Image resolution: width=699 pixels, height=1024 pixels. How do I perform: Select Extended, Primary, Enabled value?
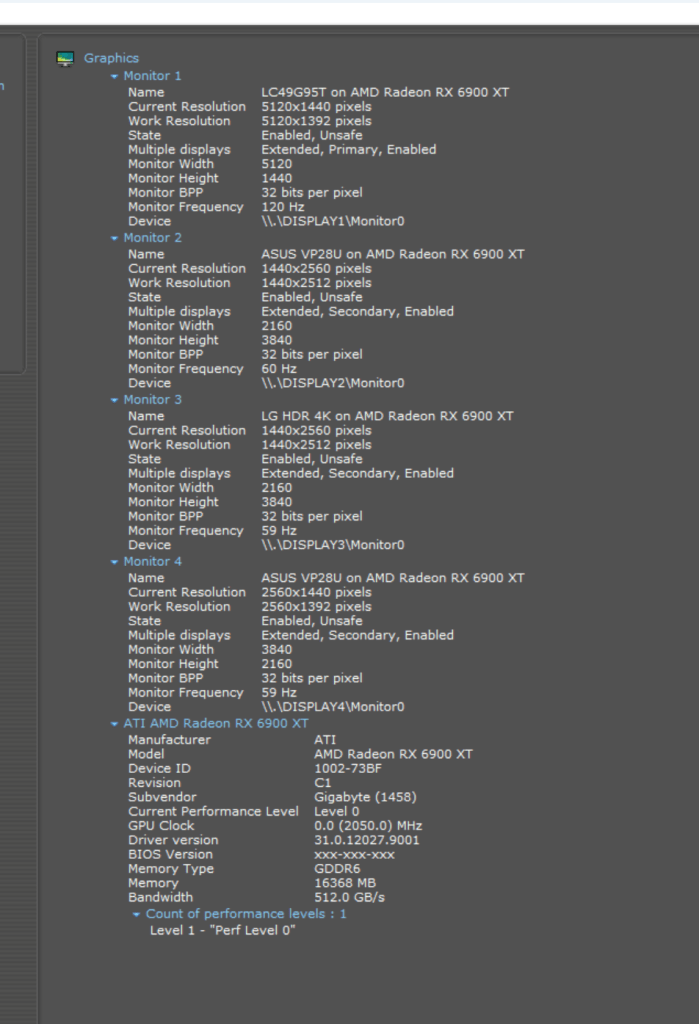click(349, 150)
